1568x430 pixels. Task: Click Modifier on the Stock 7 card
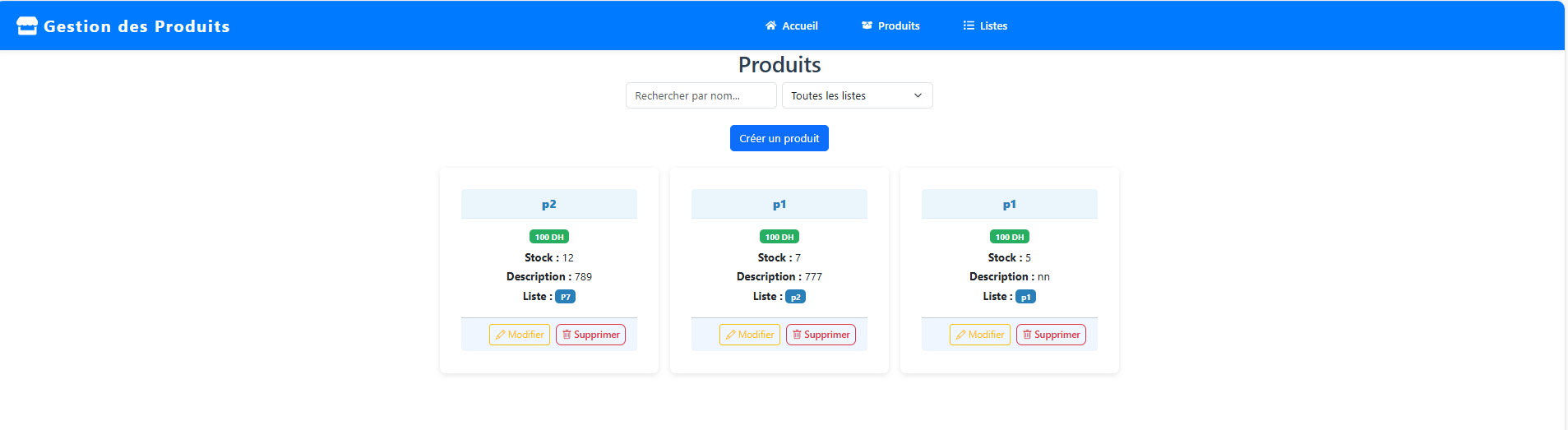[749, 335]
